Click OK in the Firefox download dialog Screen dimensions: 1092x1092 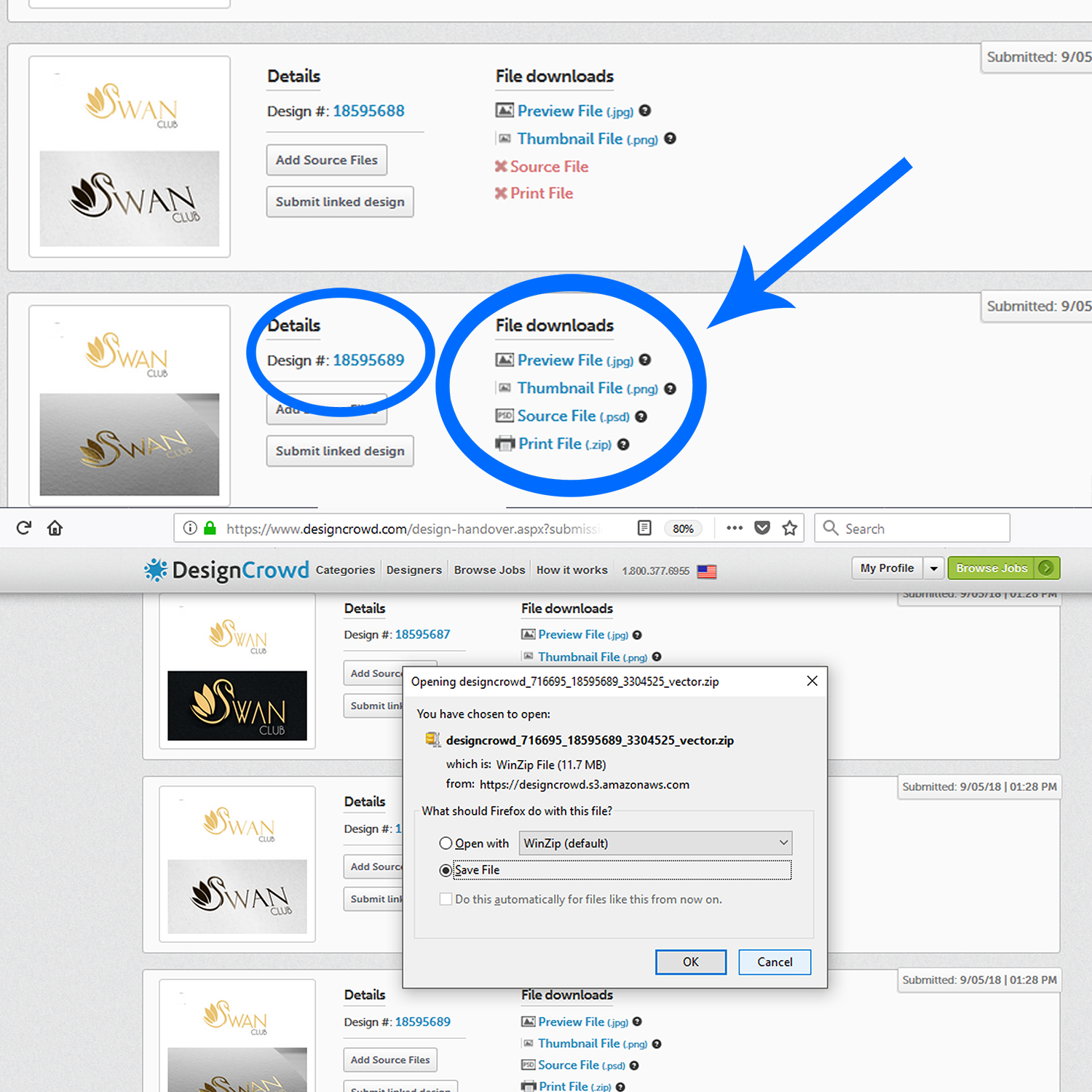tap(691, 962)
